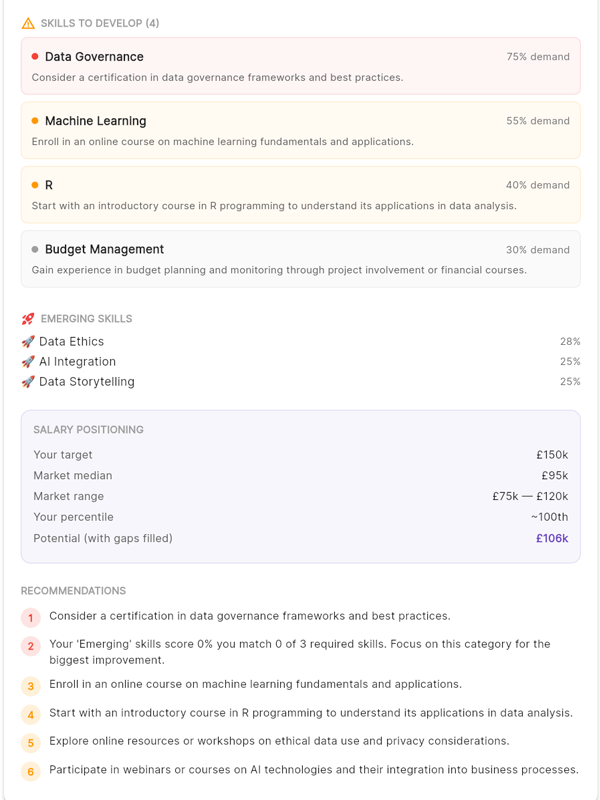
Task: Click the orange dot beside Machine Learning
Action: point(35,120)
